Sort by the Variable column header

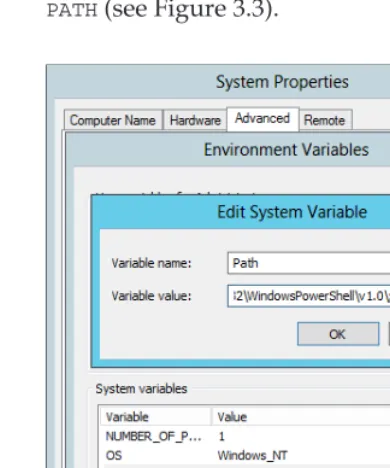[156, 417]
